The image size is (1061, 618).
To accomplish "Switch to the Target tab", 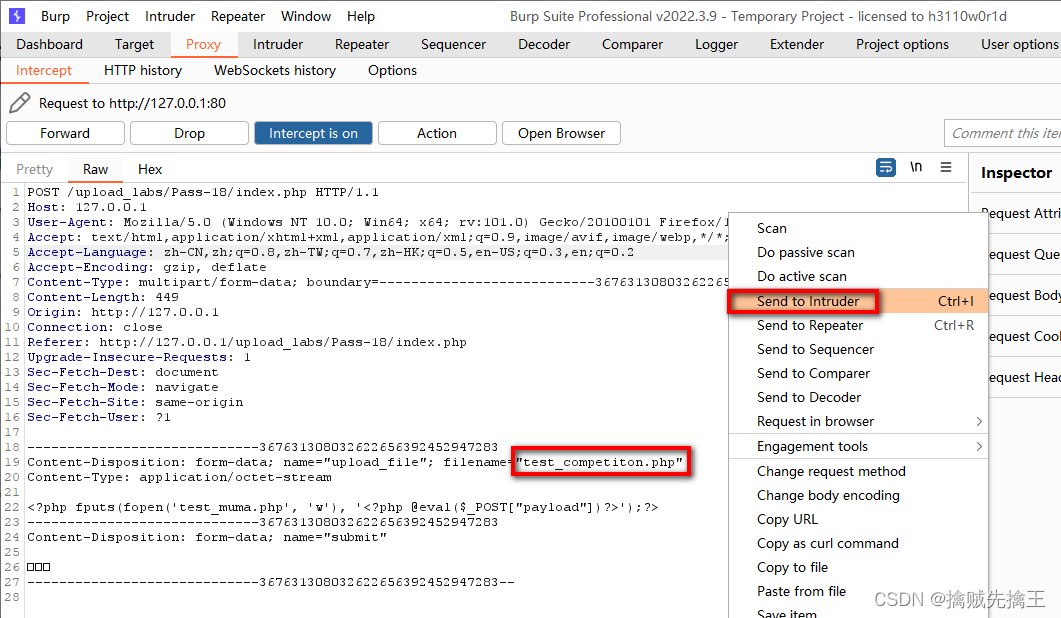I will click(134, 45).
